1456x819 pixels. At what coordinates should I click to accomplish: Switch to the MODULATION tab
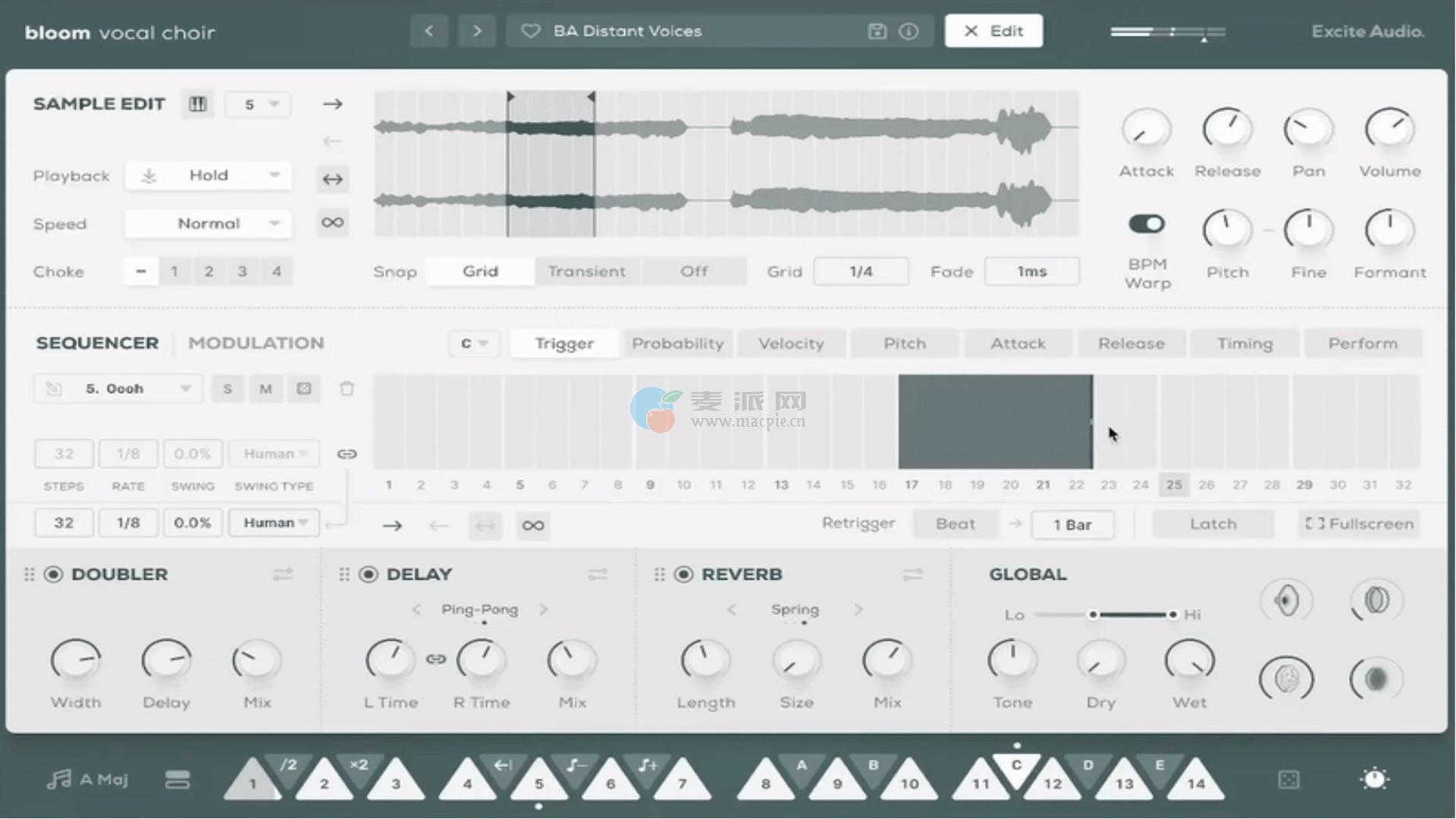[x=256, y=343]
